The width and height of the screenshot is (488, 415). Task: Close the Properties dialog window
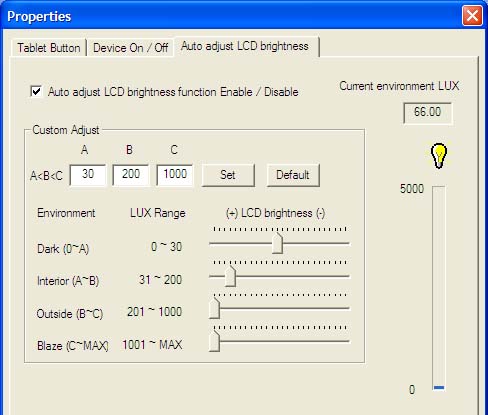[472, 16]
